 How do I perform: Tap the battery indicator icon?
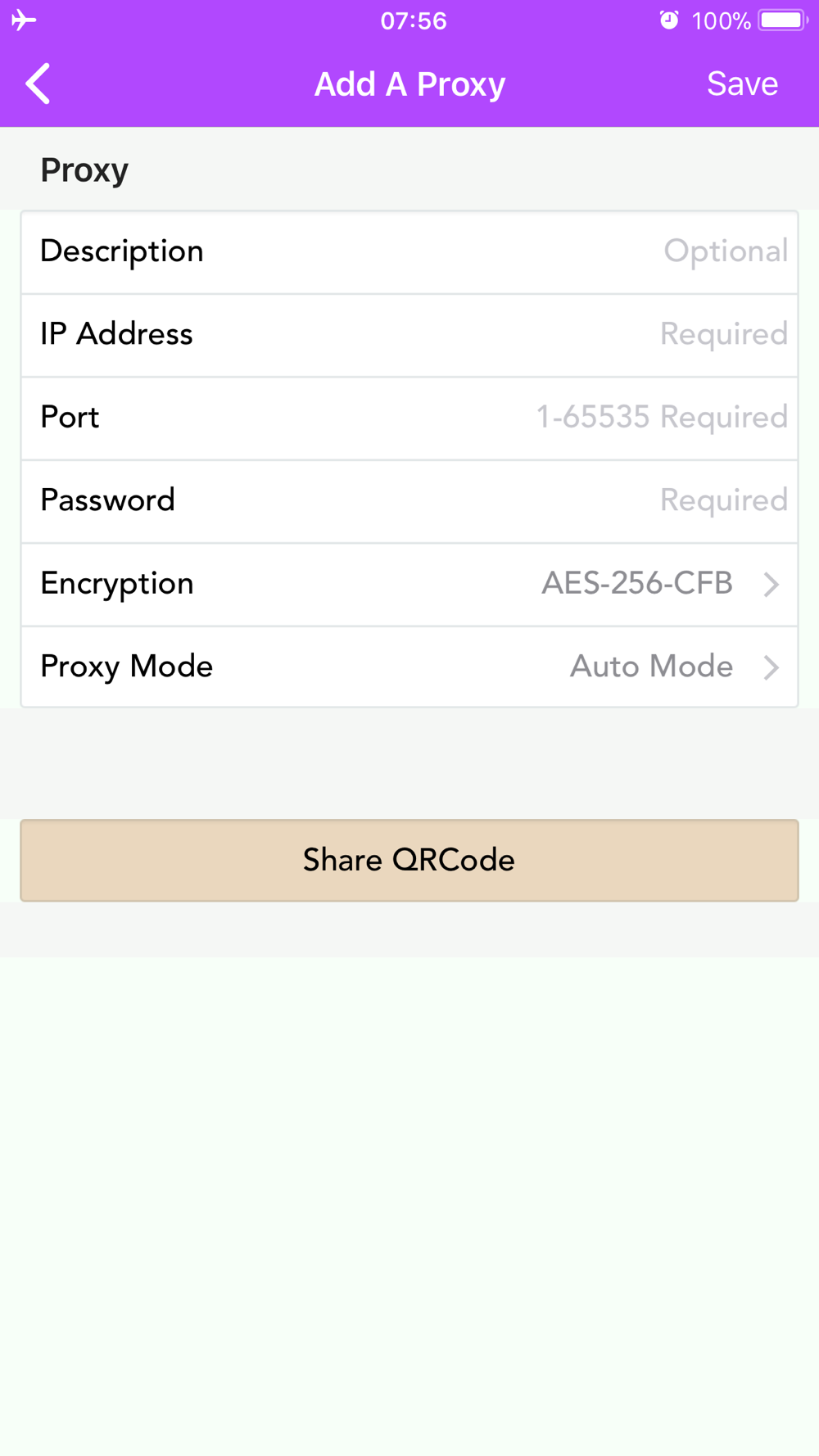[x=783, y=20]
